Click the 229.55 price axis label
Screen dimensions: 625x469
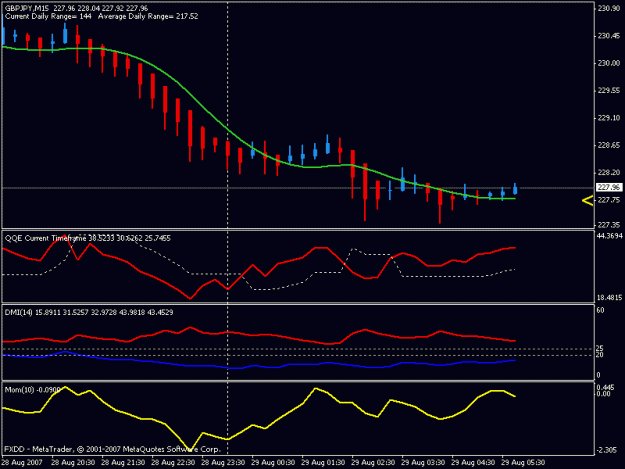tap(609, 91)
